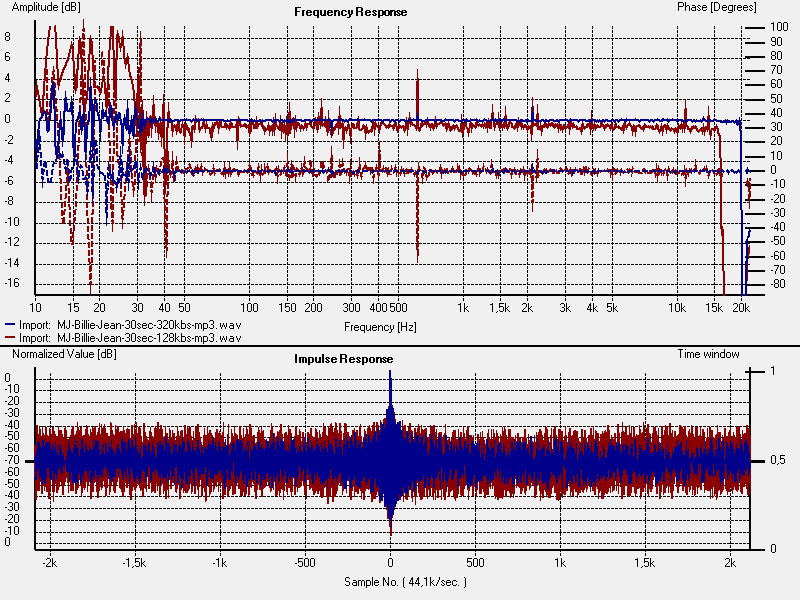Click the 0.5 time window marker
Image resolution: width=800 pixels, height=600 pixels.
[x=778, y=460]
